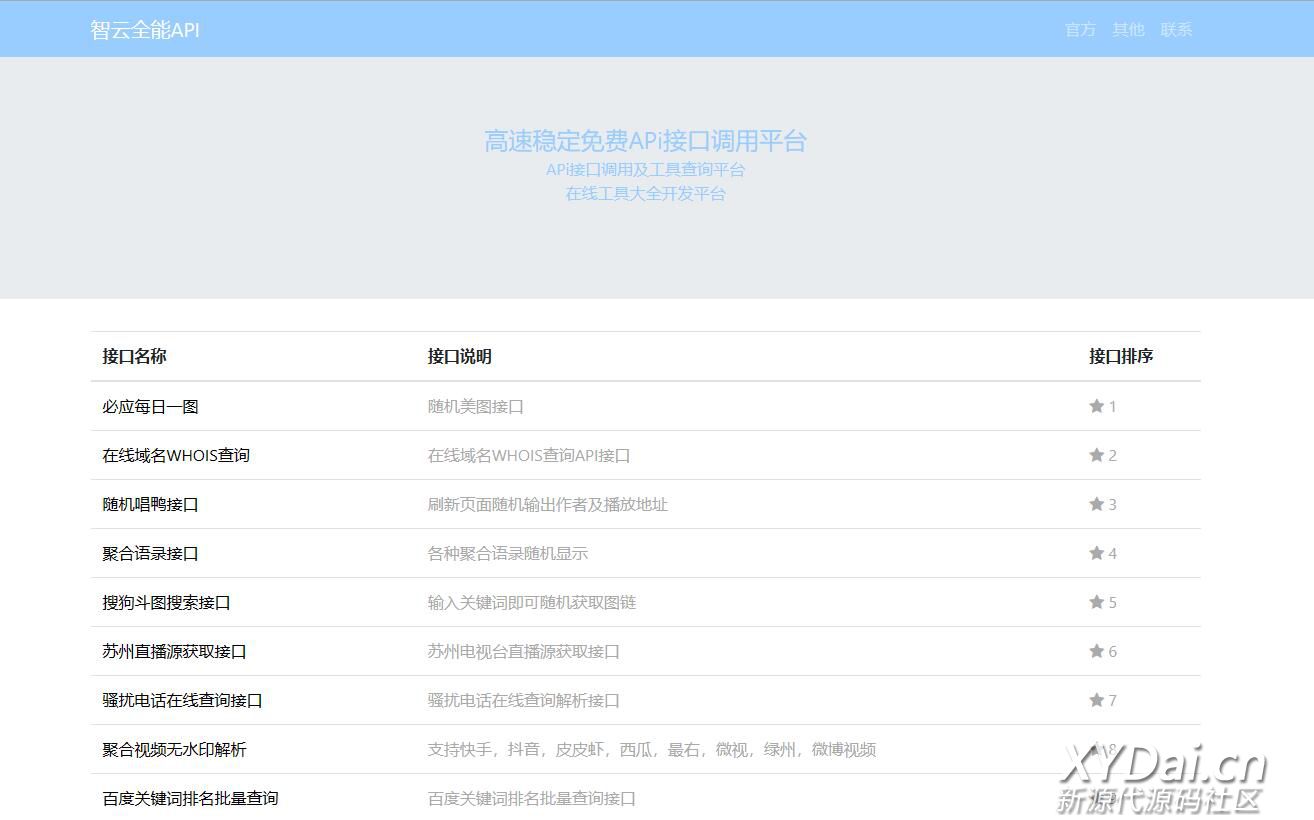Open 在线域名WHOIS查询 interface link

click(x=176, y=456)
